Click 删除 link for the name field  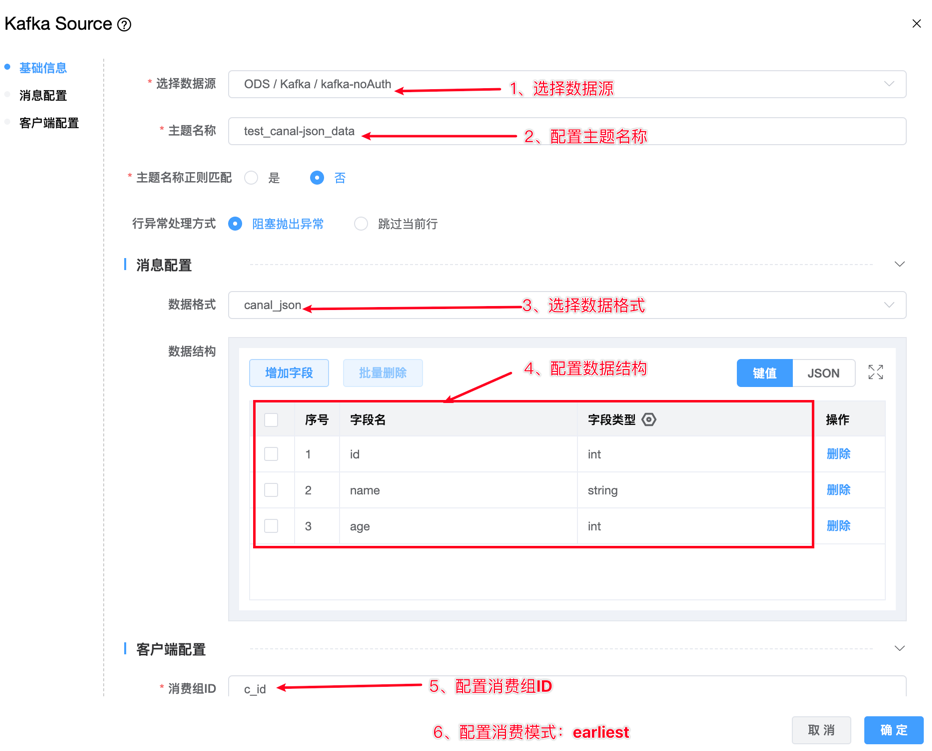click(838, 490)
